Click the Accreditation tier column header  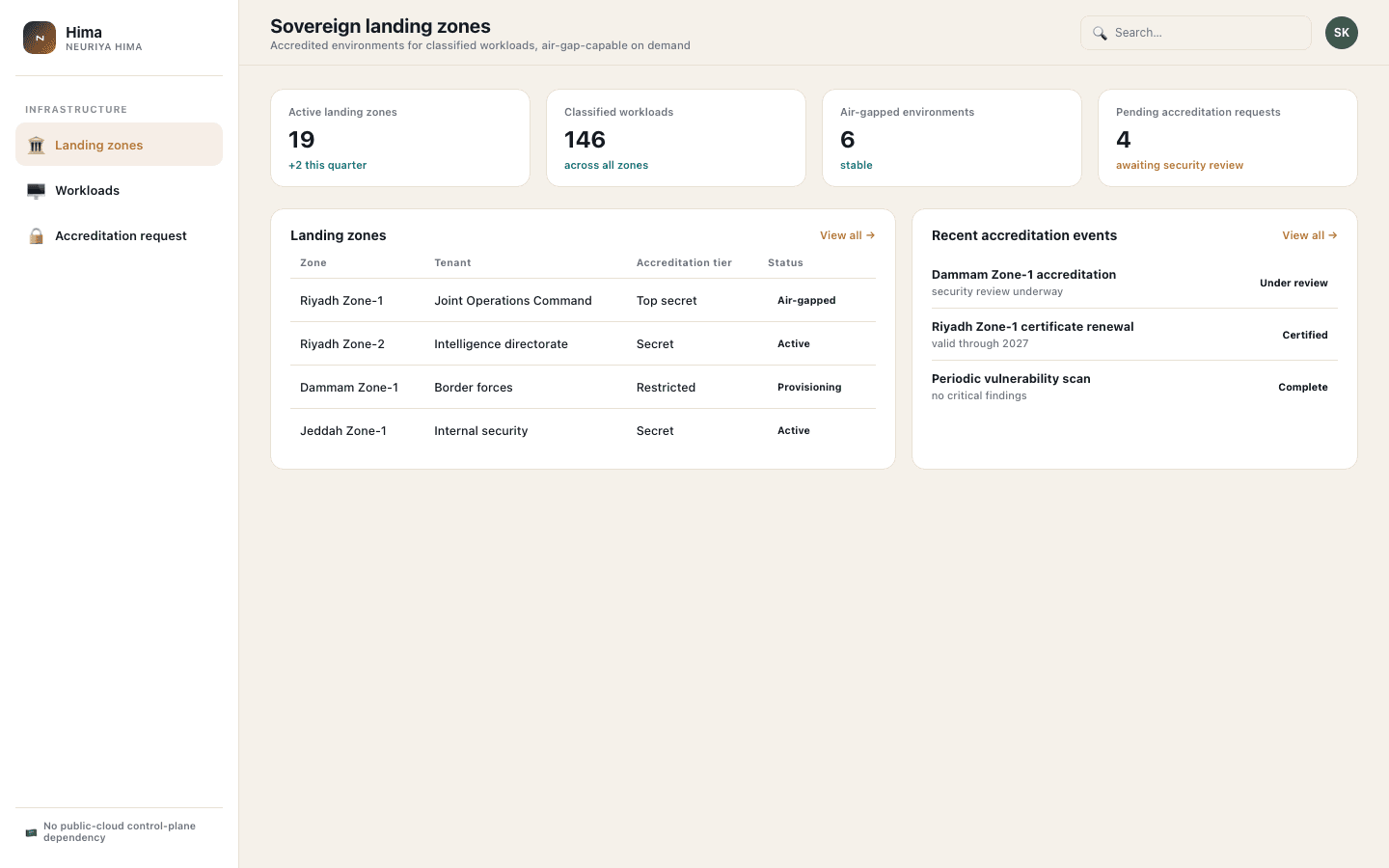(x=684, y=263)
